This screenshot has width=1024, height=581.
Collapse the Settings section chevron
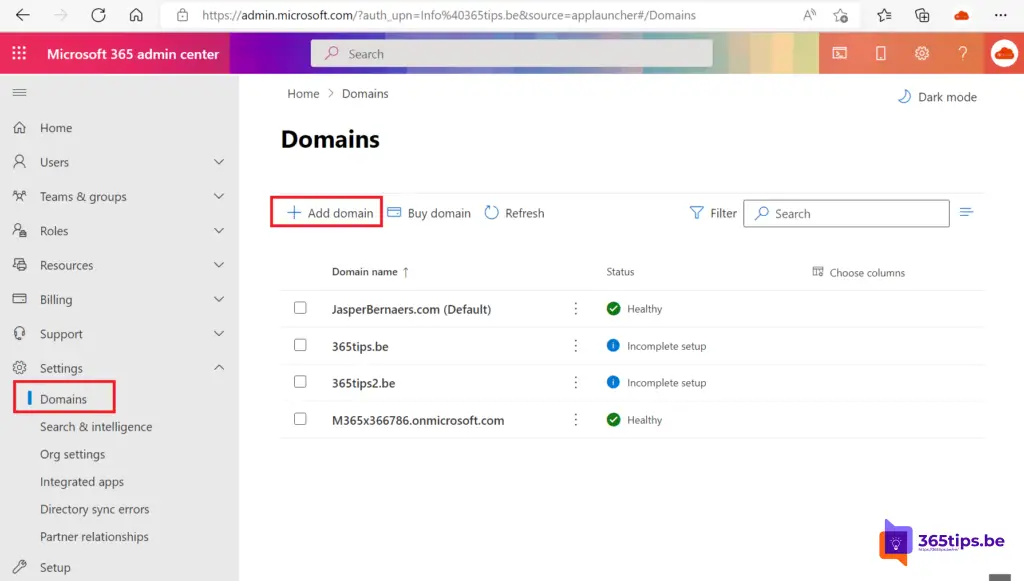tap(219, 368)
